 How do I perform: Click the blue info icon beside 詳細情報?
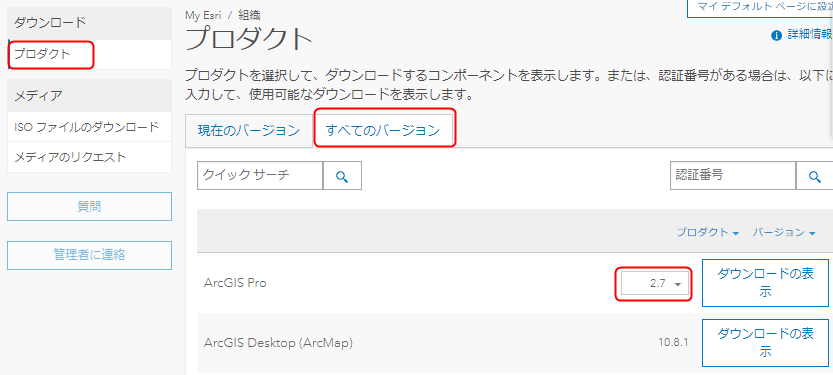click(x=776, y=35)
